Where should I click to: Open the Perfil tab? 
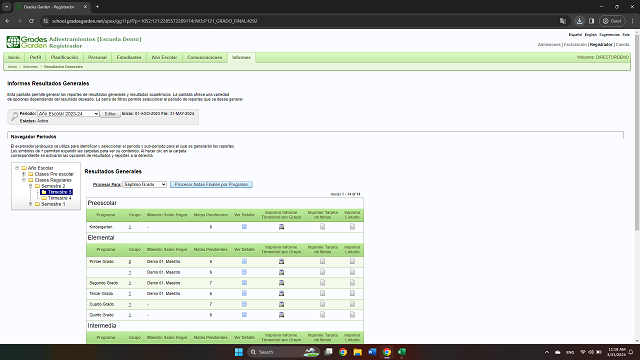coord(36,58)
